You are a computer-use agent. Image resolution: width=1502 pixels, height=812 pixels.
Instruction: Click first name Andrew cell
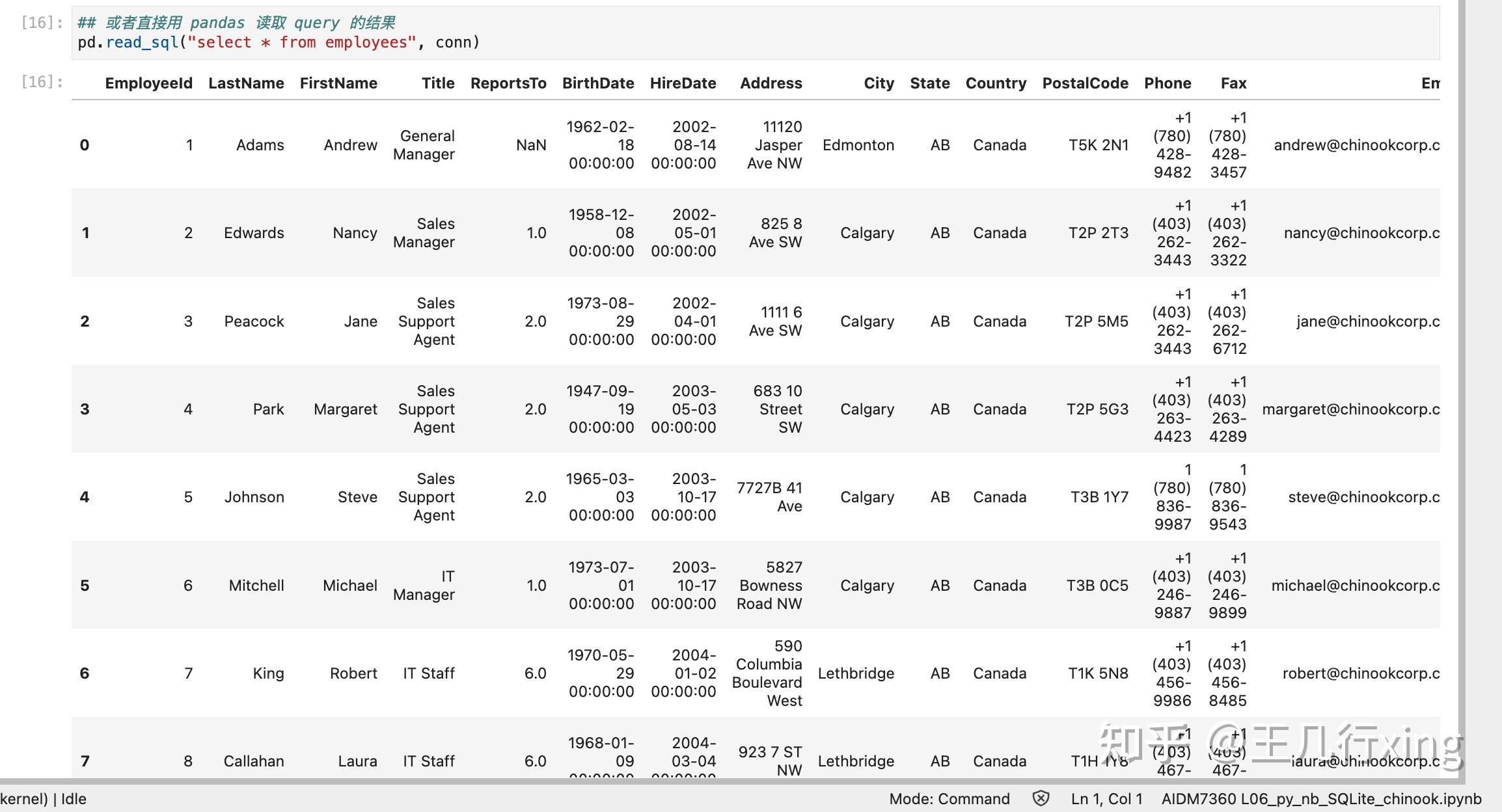coord(350,145)
